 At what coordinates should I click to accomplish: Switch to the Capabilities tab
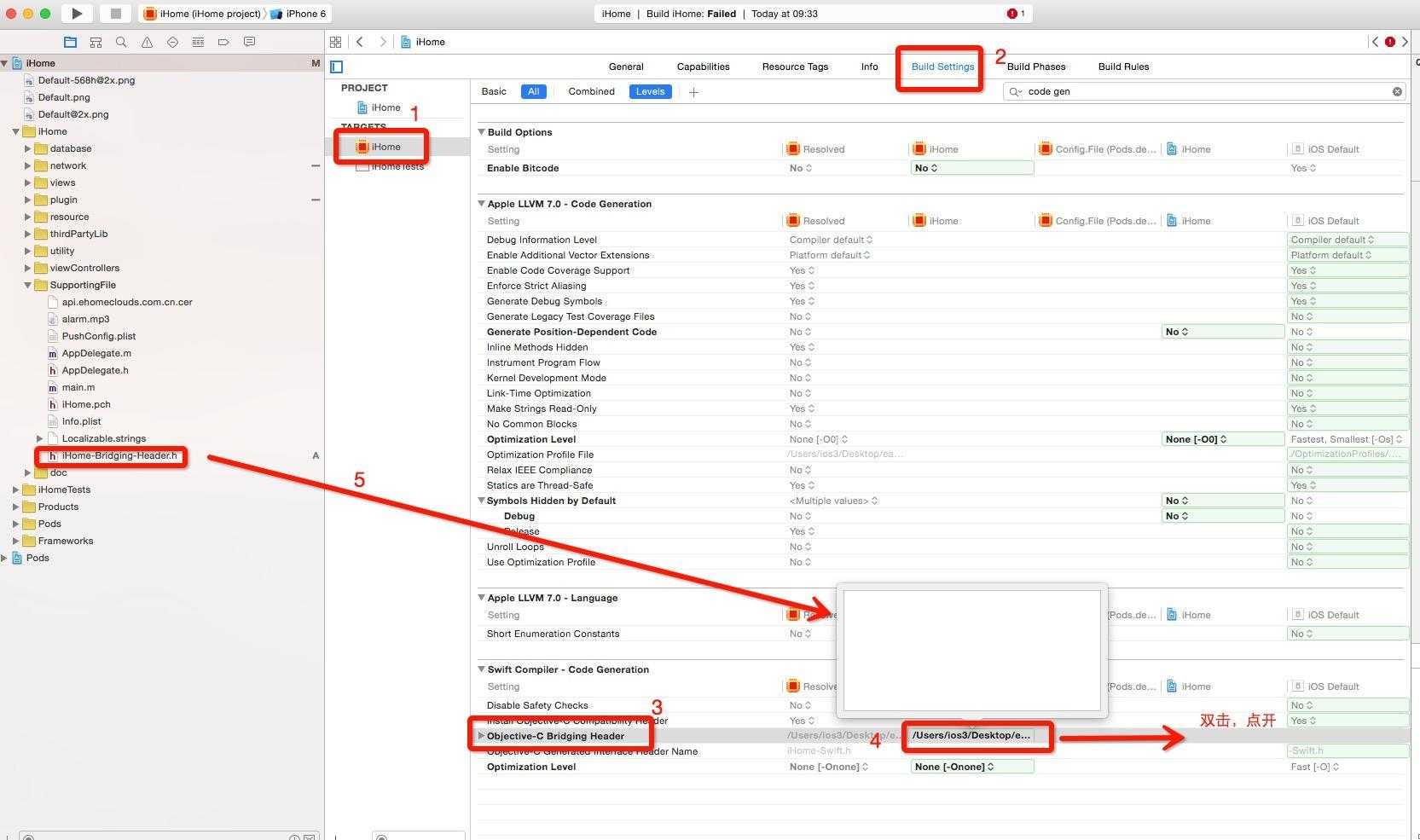(x=703, y=67)
